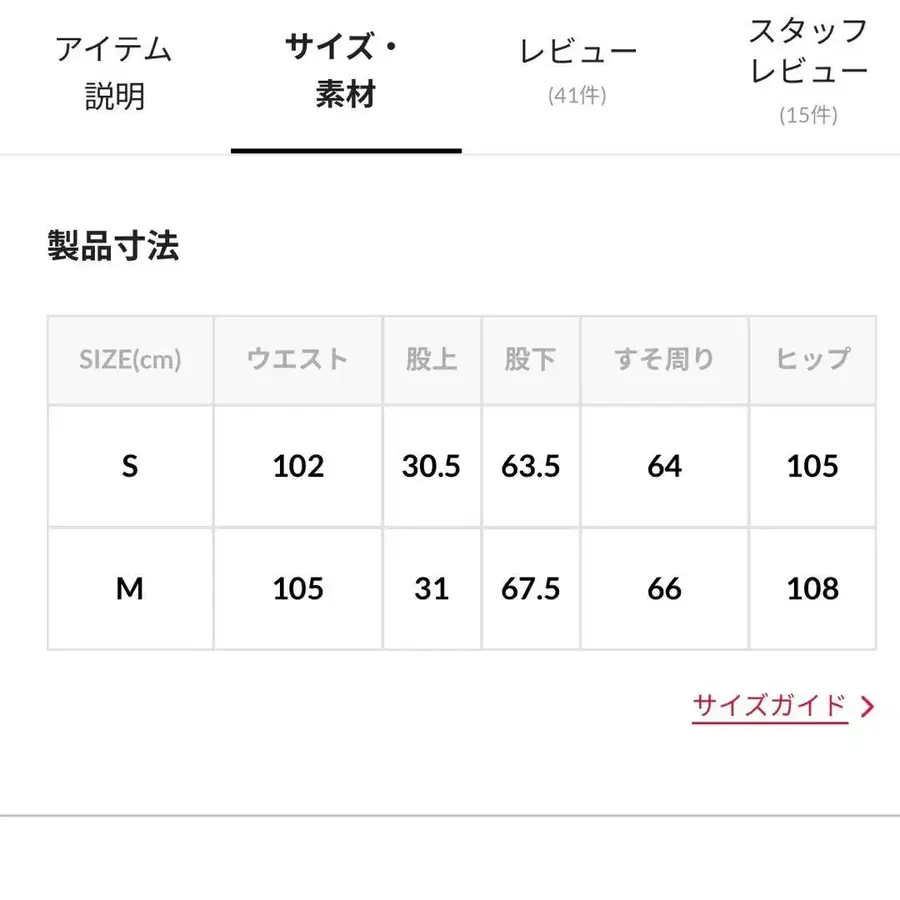Select the SIZE(cm) header cell
The width and height of the screenshot is (900, 900).
(130, 360)
